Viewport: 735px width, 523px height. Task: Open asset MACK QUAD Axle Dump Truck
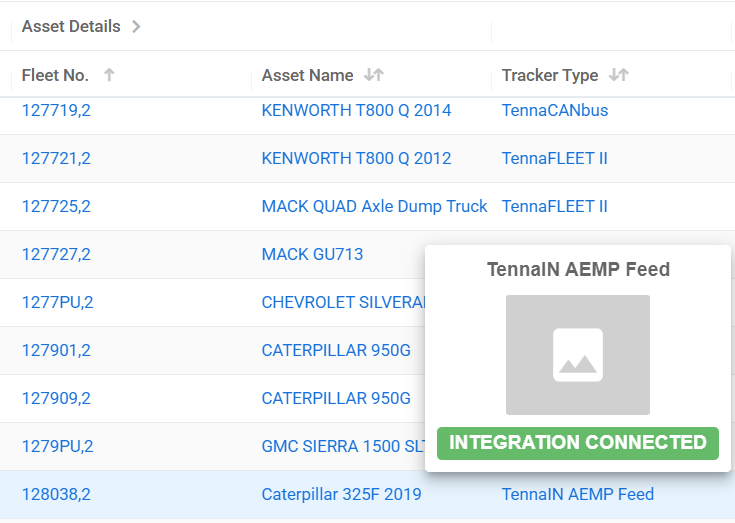(375, 207)
